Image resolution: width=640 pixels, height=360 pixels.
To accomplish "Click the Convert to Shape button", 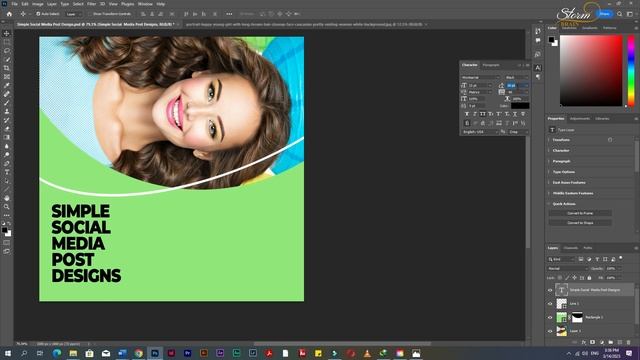I will coord(580,223).
